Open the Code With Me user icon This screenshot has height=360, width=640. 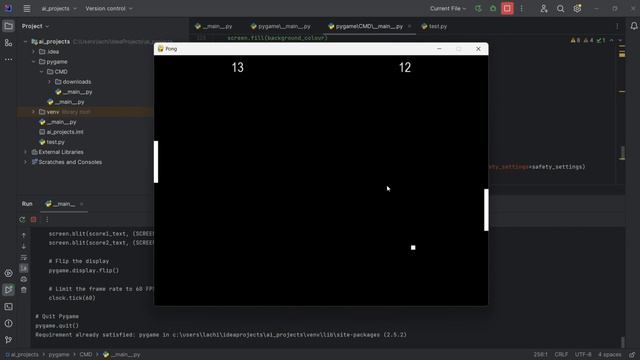click(x=544, y=9)
